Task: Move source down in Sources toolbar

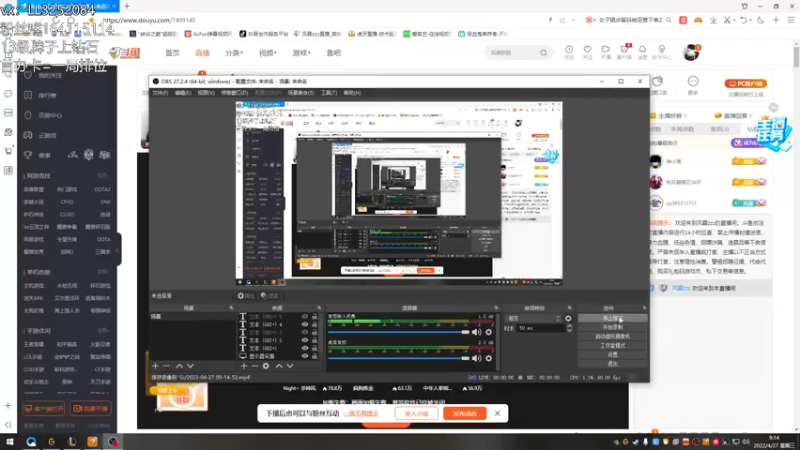Action: 290,366
